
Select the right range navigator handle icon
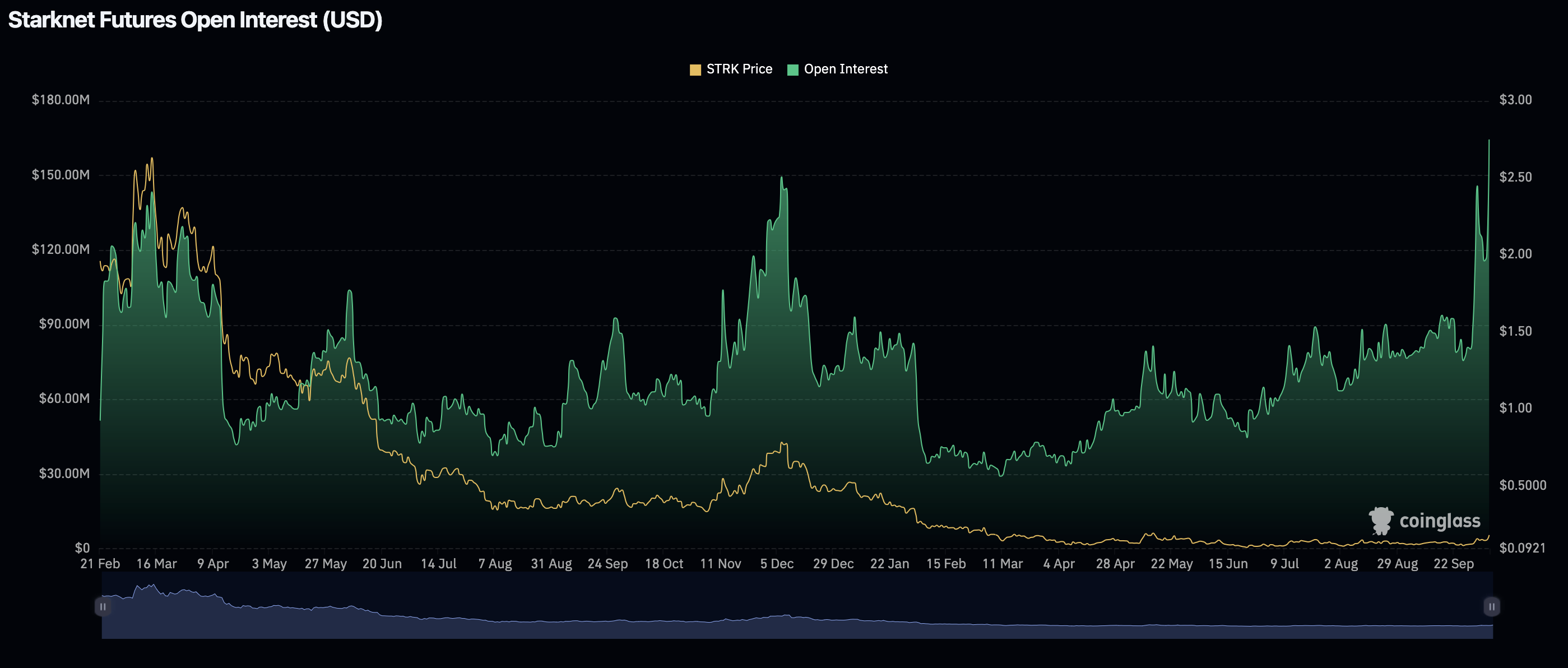coord(1492,606)
